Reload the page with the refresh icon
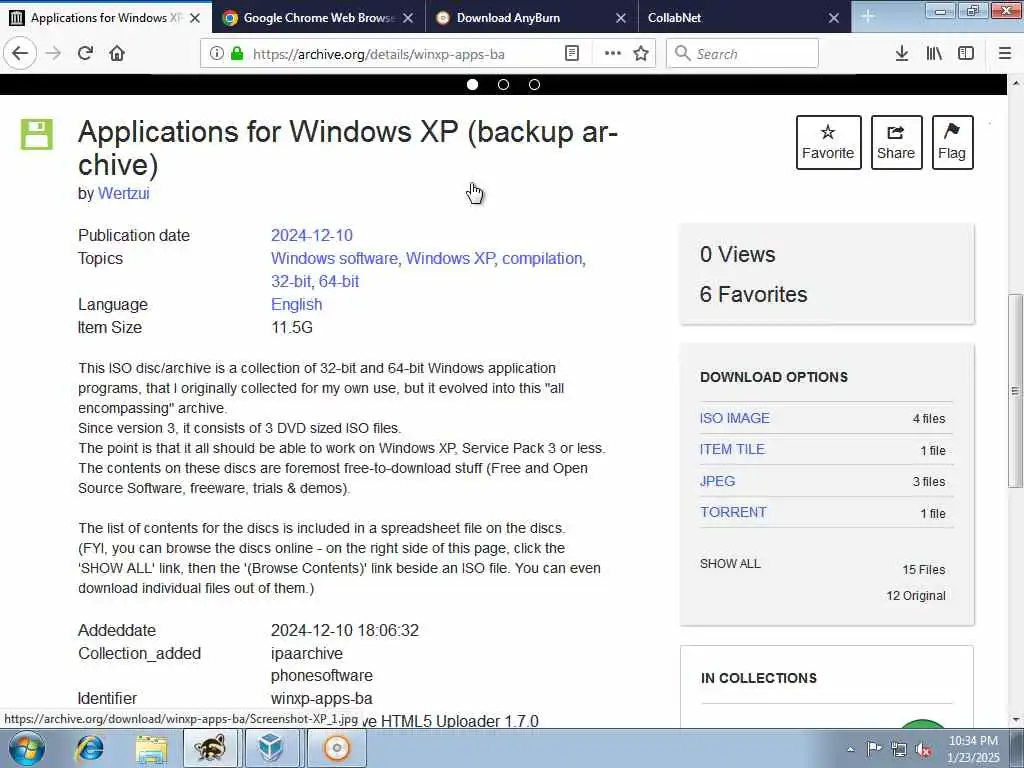1024x768 pixels. (x=86, y=54)
